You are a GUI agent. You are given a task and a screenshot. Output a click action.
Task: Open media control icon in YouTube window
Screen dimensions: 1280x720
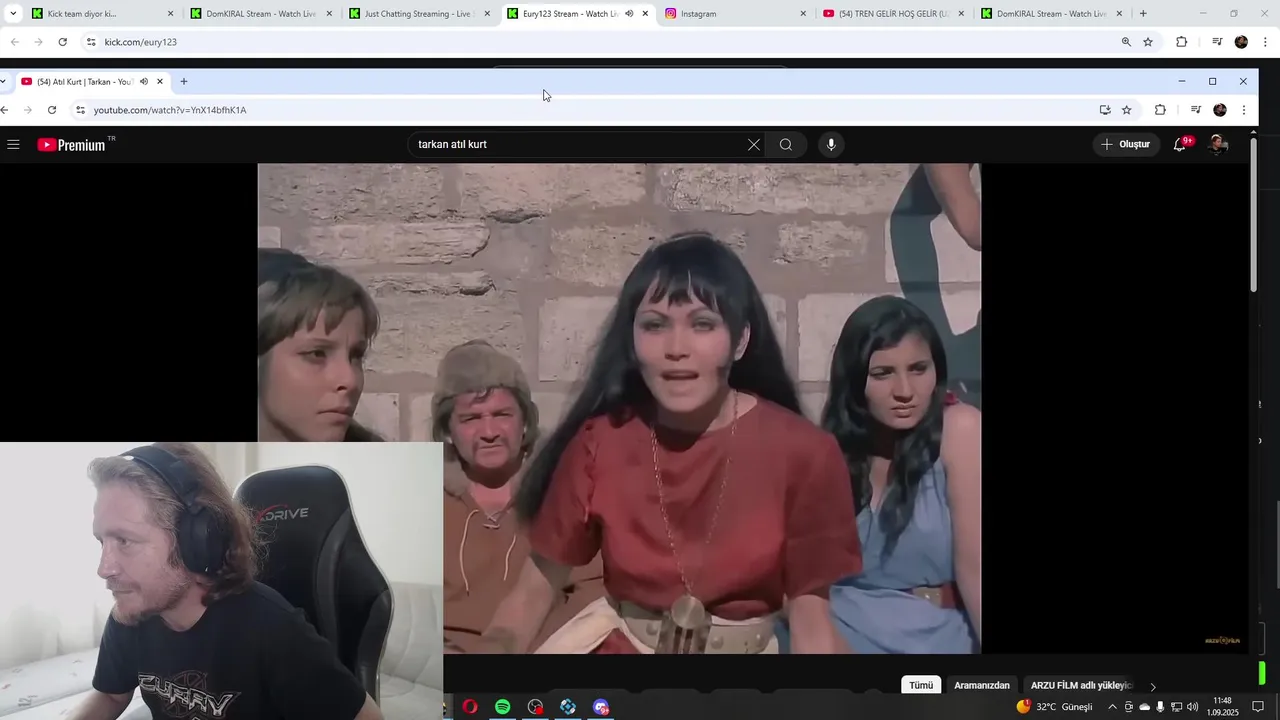pyautogui.click(x=1195, y=110)
